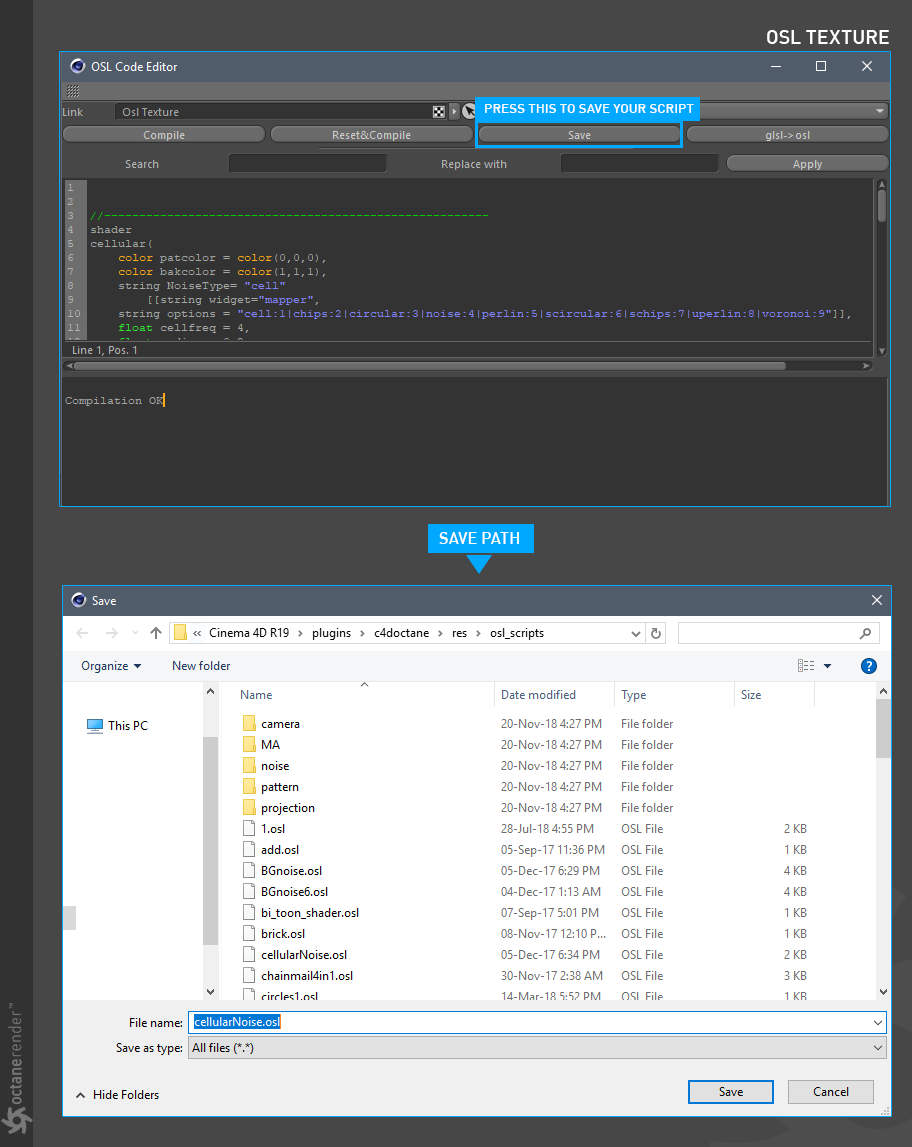Image resolution: width=912 pixels, height=1147 pixels.
Task: Go up one folder level
Action: (x=156, y=633)
